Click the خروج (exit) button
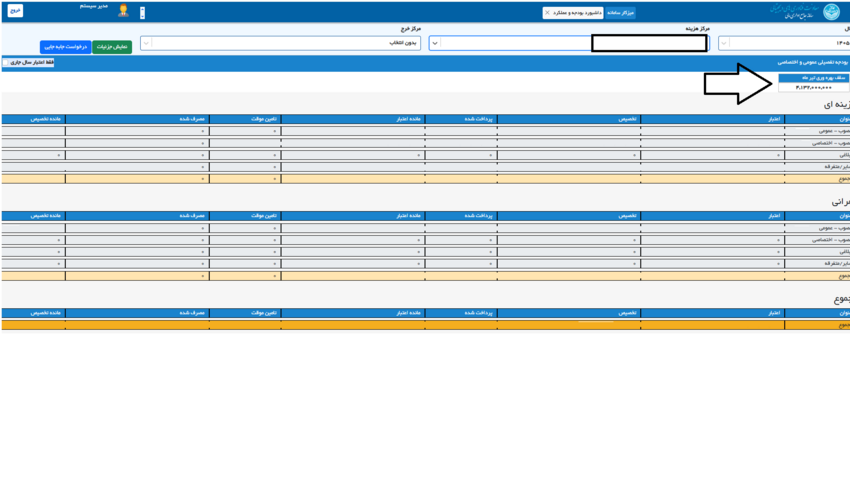850x500 pixels. (15, 10)
